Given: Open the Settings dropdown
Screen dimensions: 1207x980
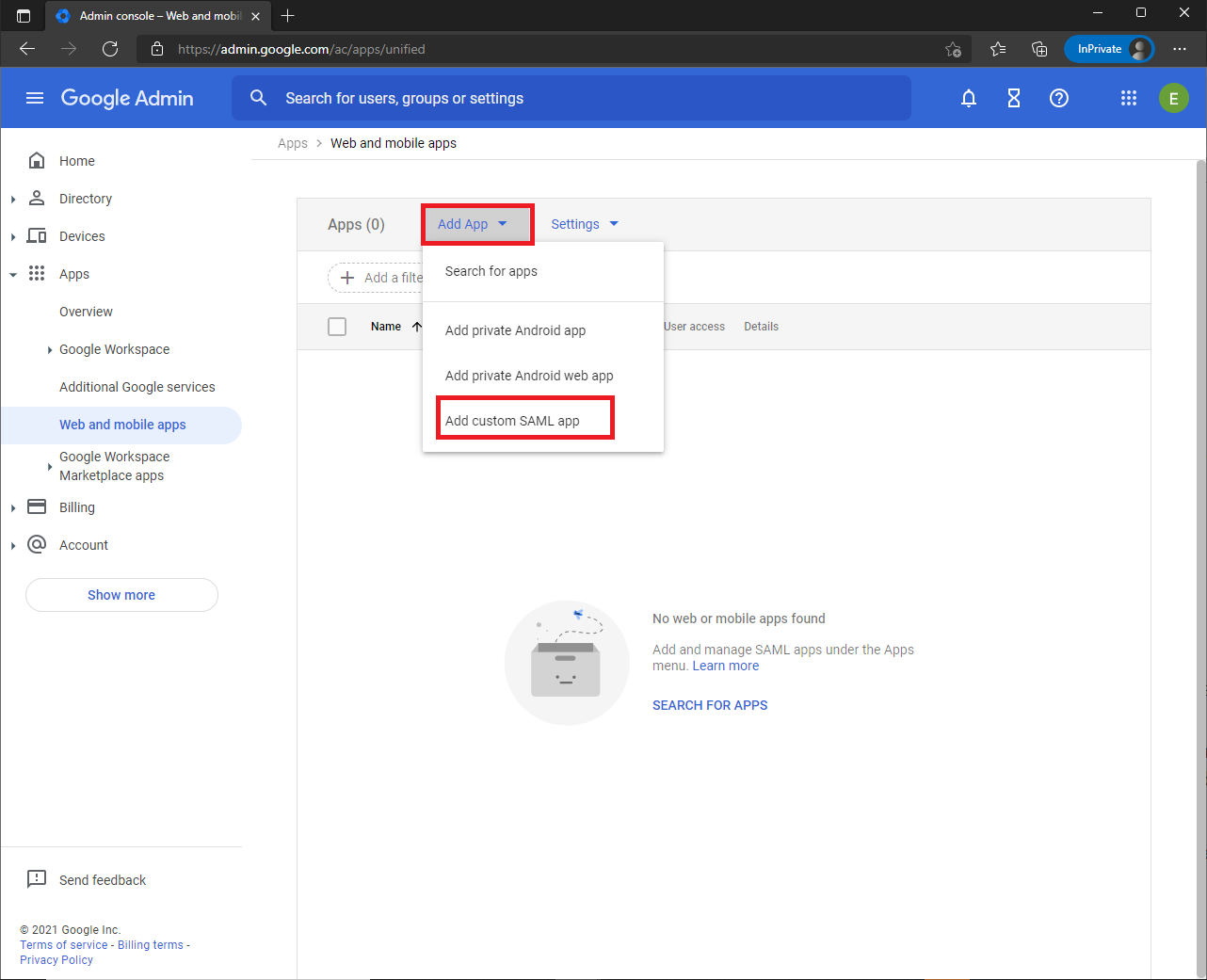Looking at the screenshot, I should click(x=585, y=224).
